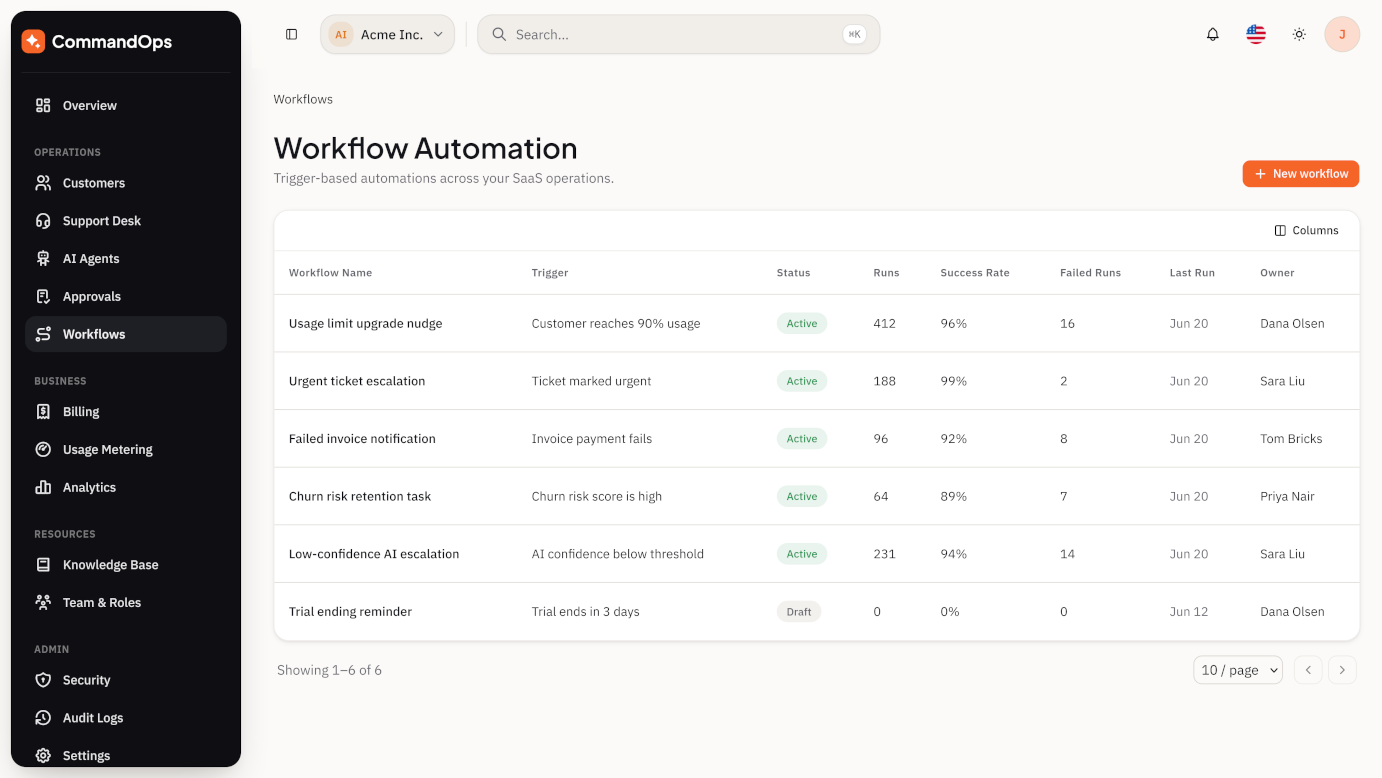Click the Draft status badge
Image resolution: width=1382 pixels, height=778 pixels.
[799, 612]
